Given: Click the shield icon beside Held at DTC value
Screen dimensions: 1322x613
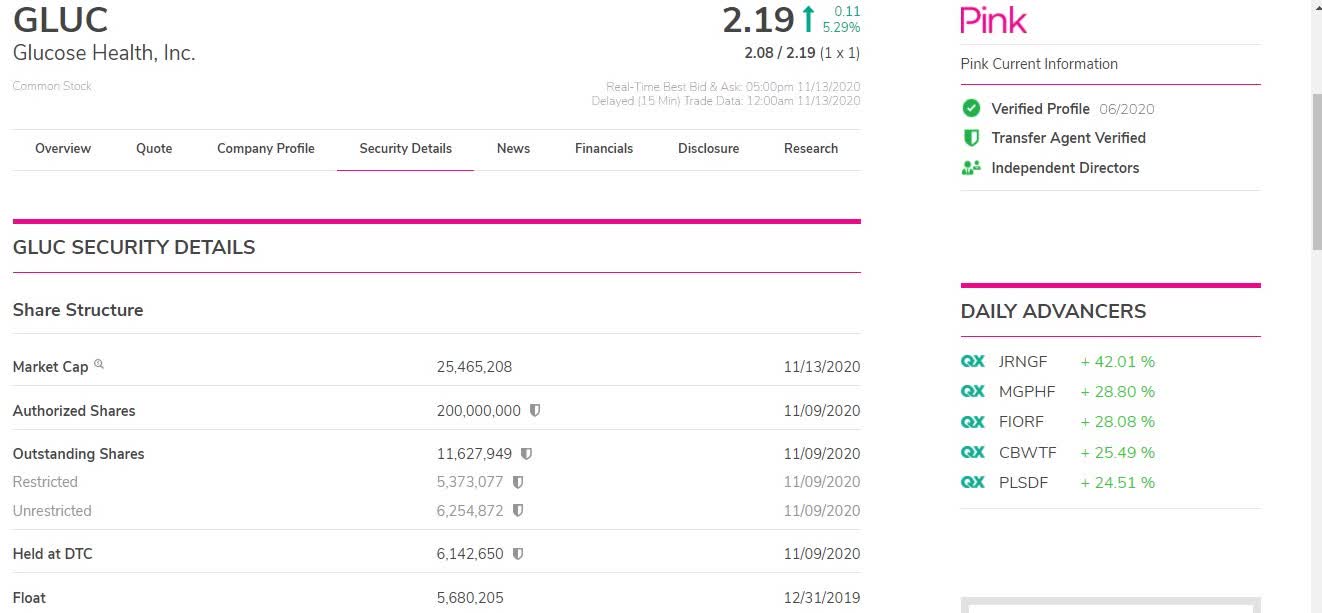Looking at the screenshot, I should (x=518, y=554).
